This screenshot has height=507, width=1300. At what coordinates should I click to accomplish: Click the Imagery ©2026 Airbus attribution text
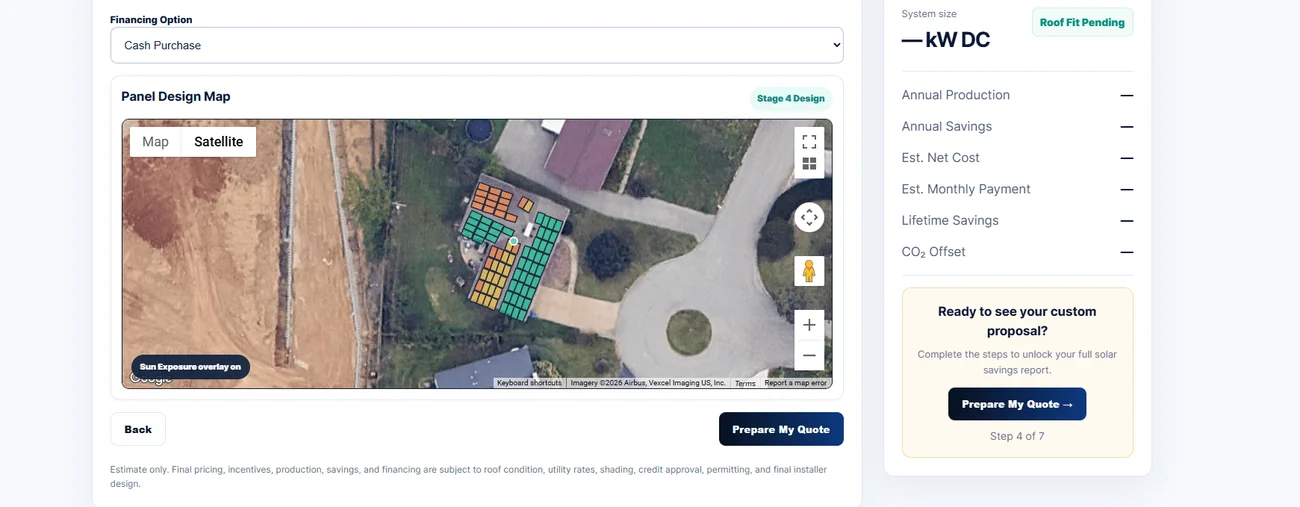(x=648, y=383)
